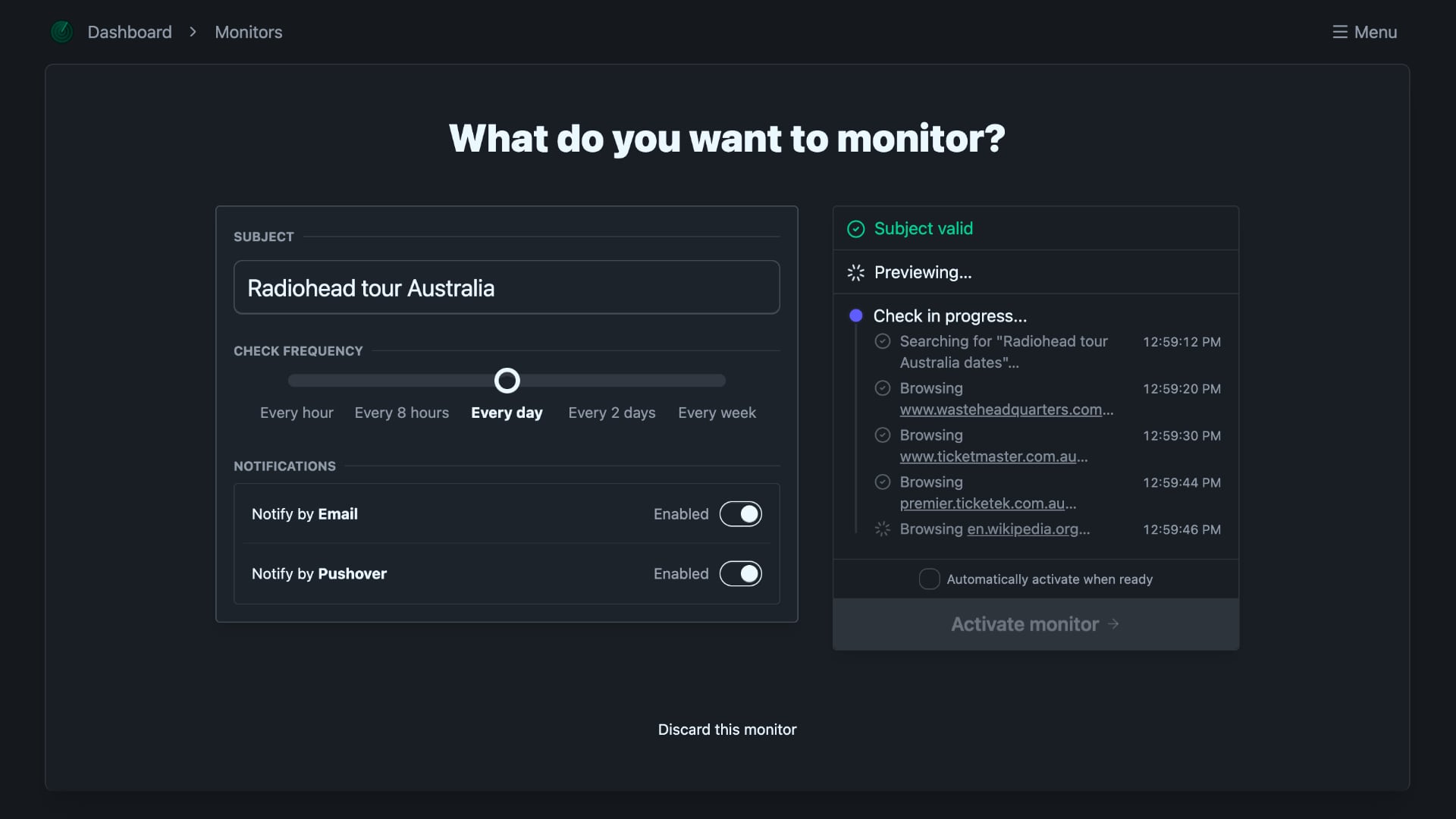Click the checkmark next to wasteheadquarters browsing step
This screenshot has height=819, width=1456.
[x=883, y=388]
